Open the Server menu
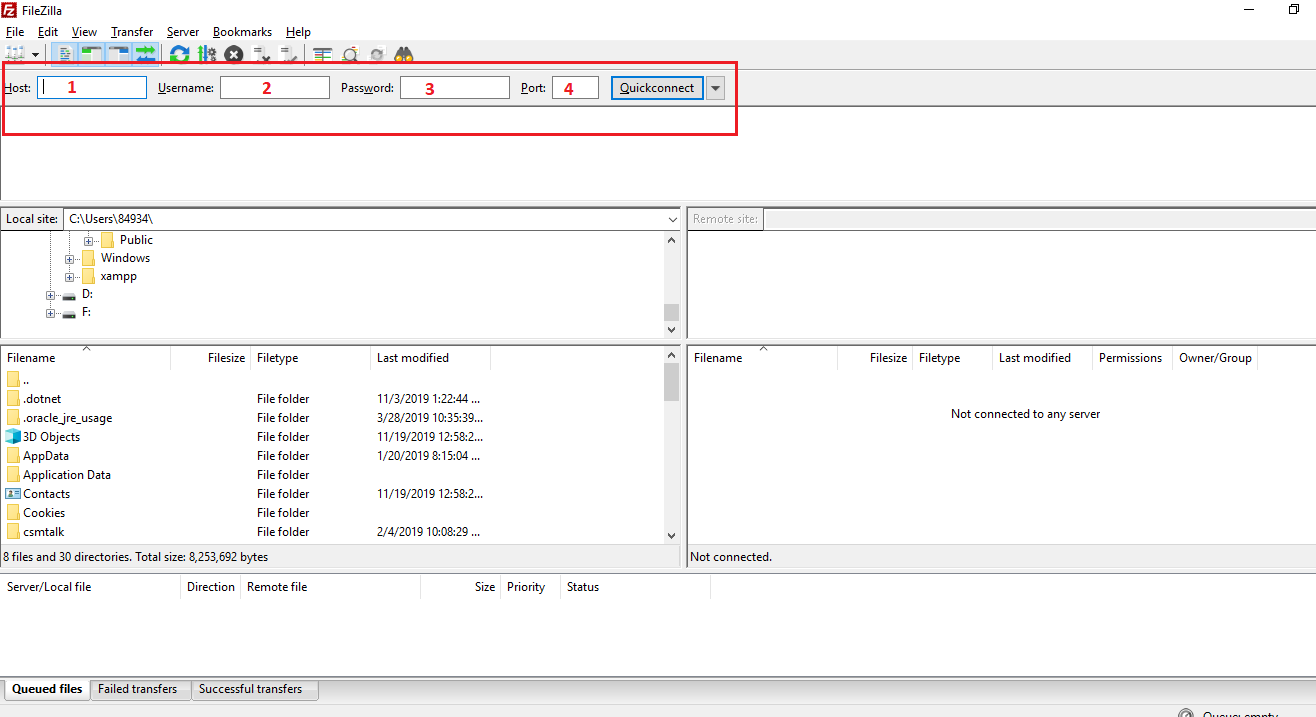Screen dimensions: 1316x717 tap(183, 32)
